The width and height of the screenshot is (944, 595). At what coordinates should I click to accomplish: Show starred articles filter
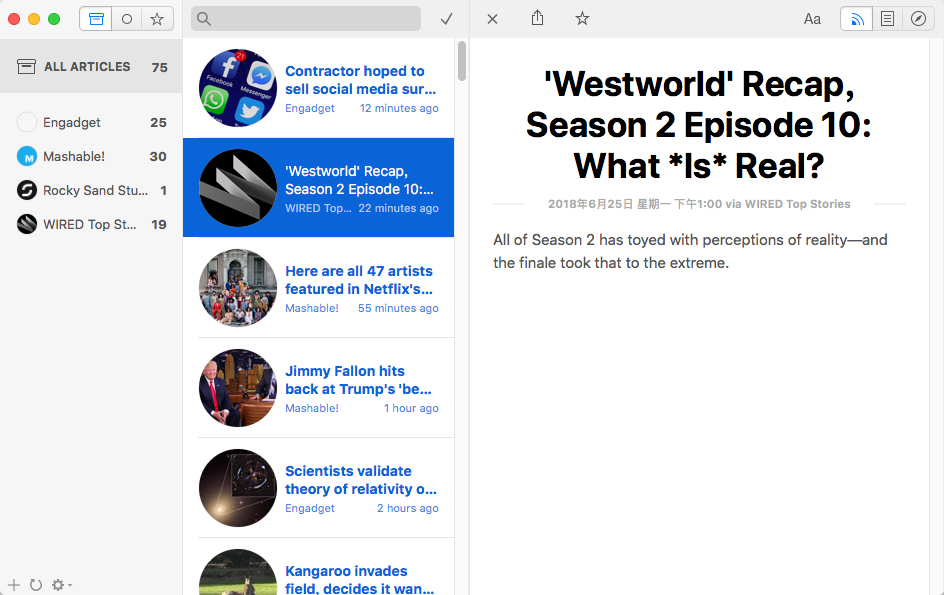[157, 19]
